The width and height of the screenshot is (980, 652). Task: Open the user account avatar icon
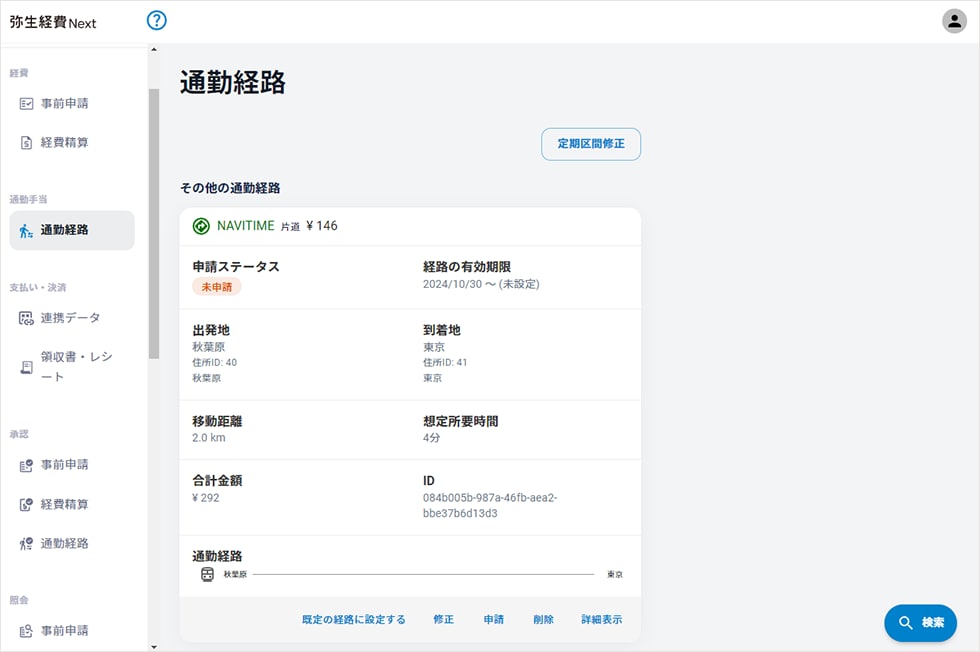point(954,21)
